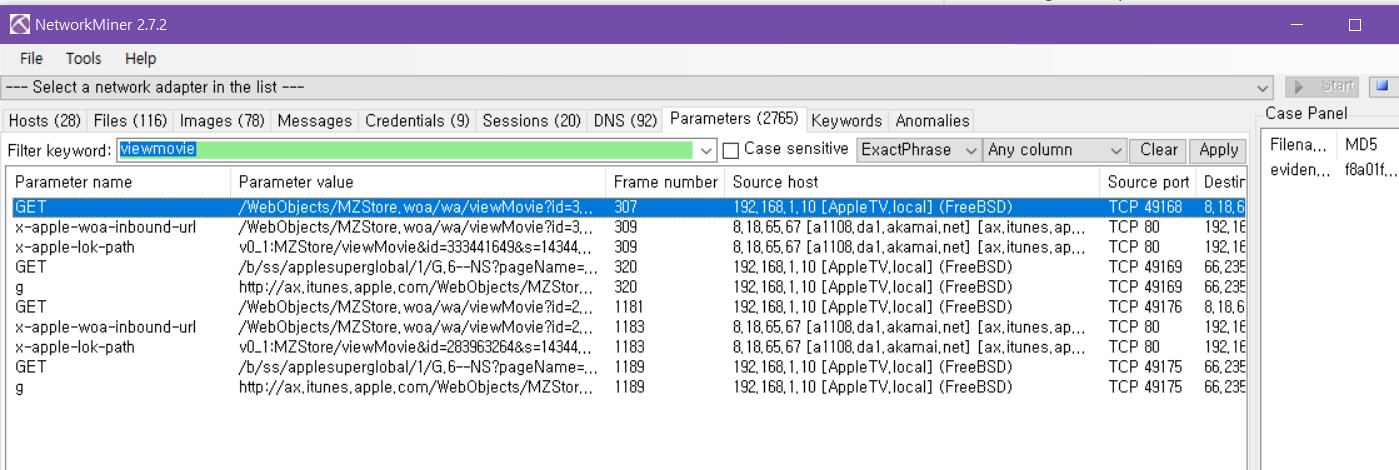Click the Apply filter button

(1218, 150)
